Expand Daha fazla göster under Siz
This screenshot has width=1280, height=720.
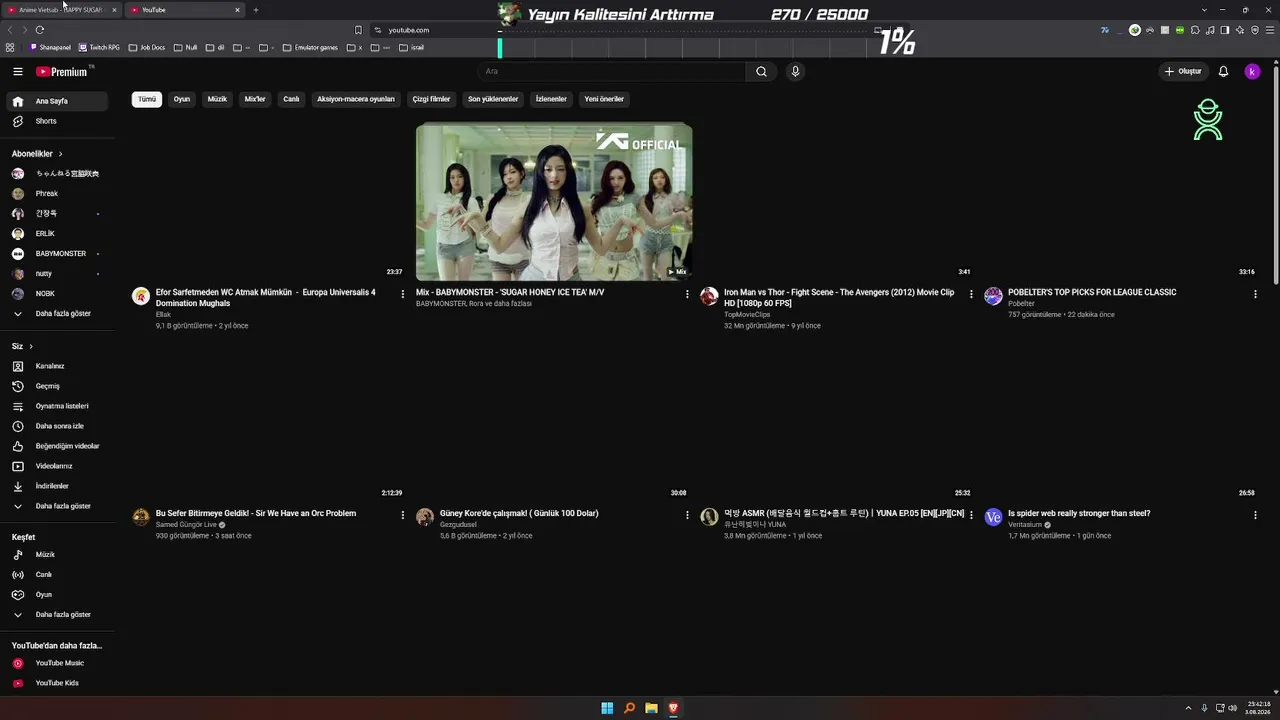click(58, 506)
